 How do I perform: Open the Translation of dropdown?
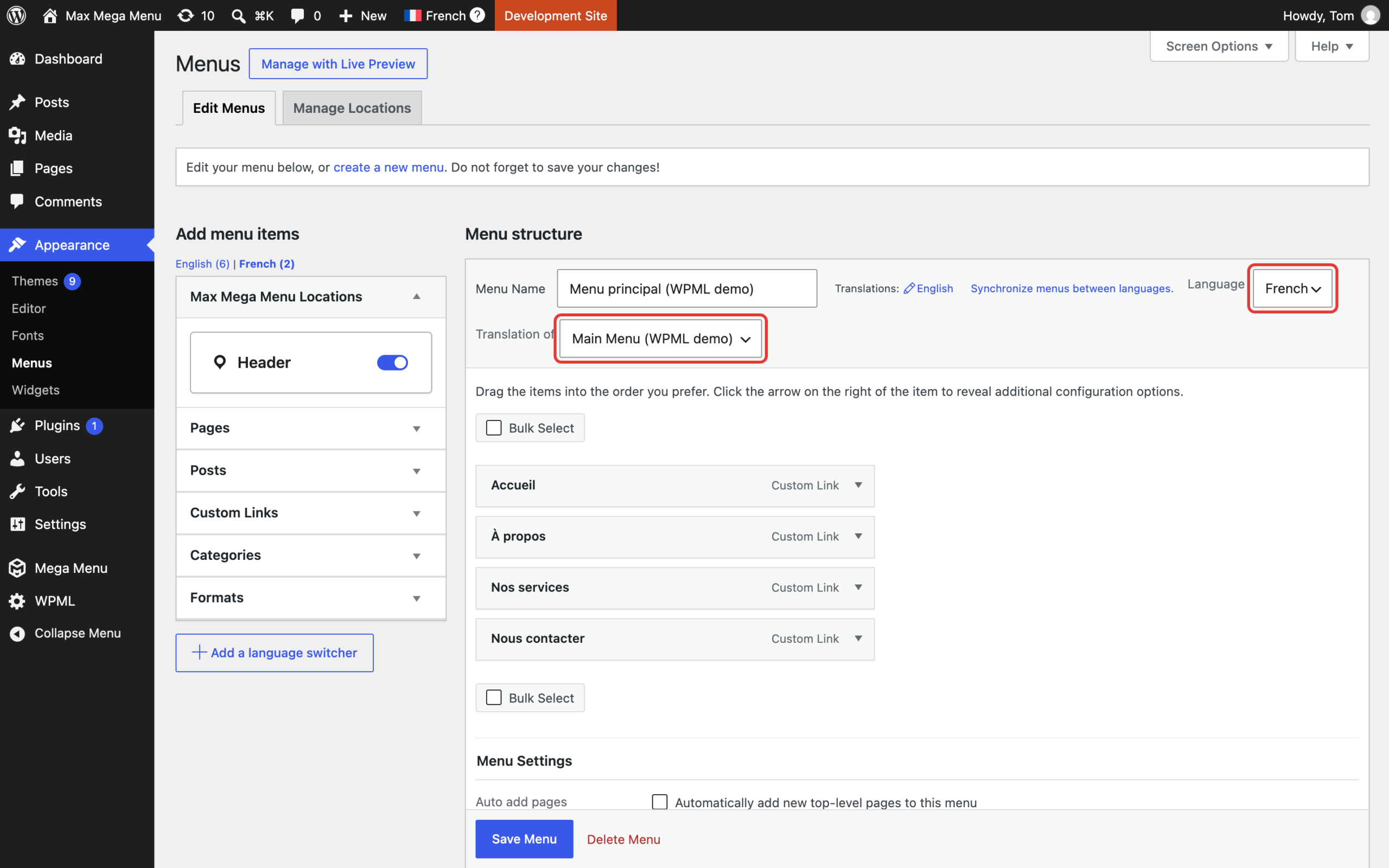point(661,339)
